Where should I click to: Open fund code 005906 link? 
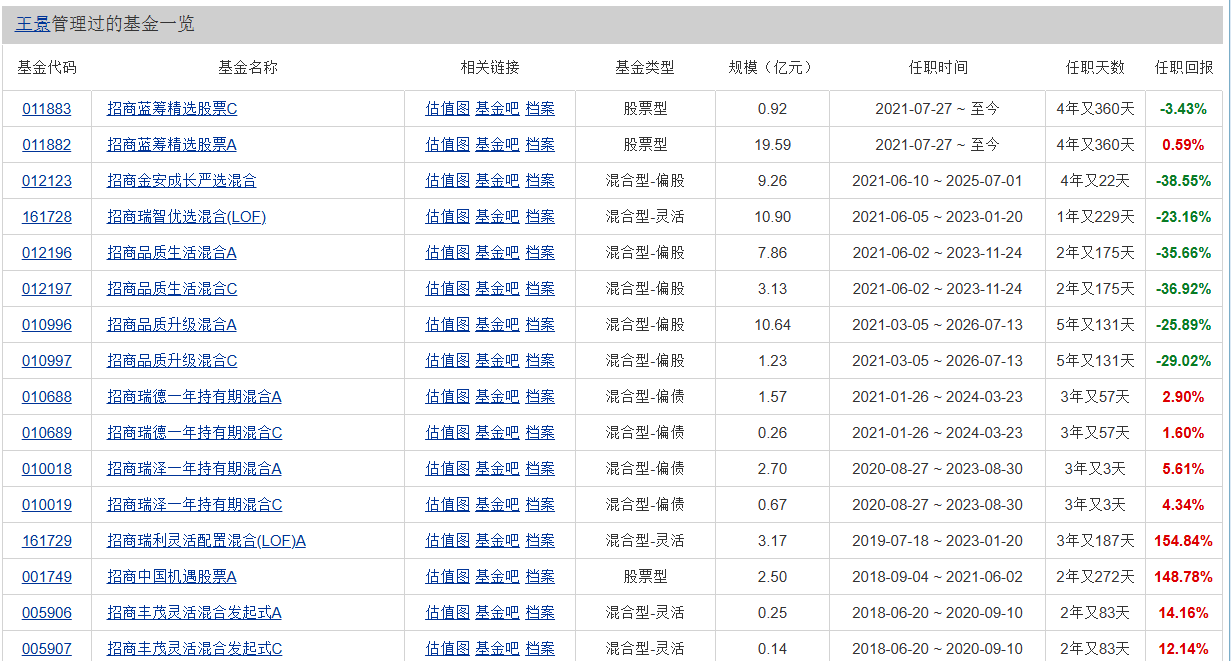pyautogui.click(x=47, y=613)
